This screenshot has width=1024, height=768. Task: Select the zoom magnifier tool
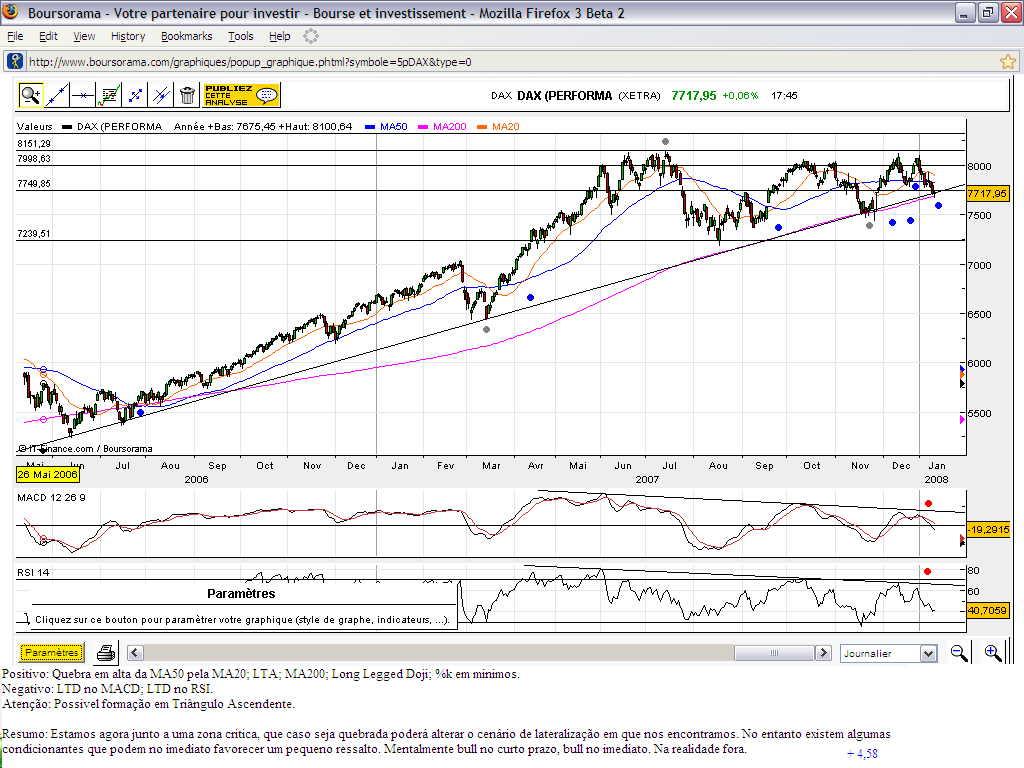pyautogui.click(x=30, y=95)
